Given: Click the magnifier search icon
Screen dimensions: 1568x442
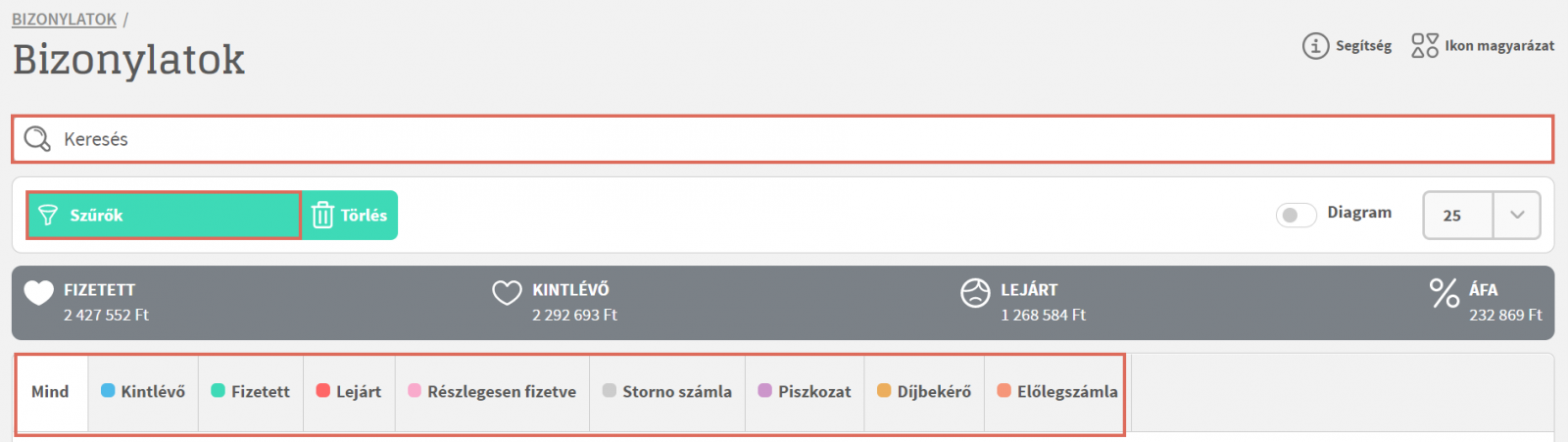Looking at the screenshot, I should tap(37, 138).
